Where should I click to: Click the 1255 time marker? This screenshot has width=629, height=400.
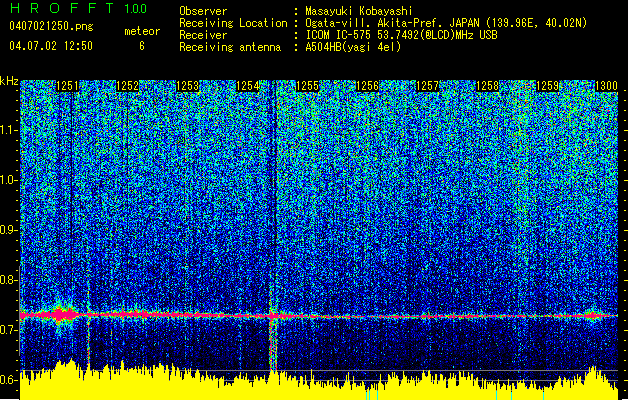coord(307,86)
